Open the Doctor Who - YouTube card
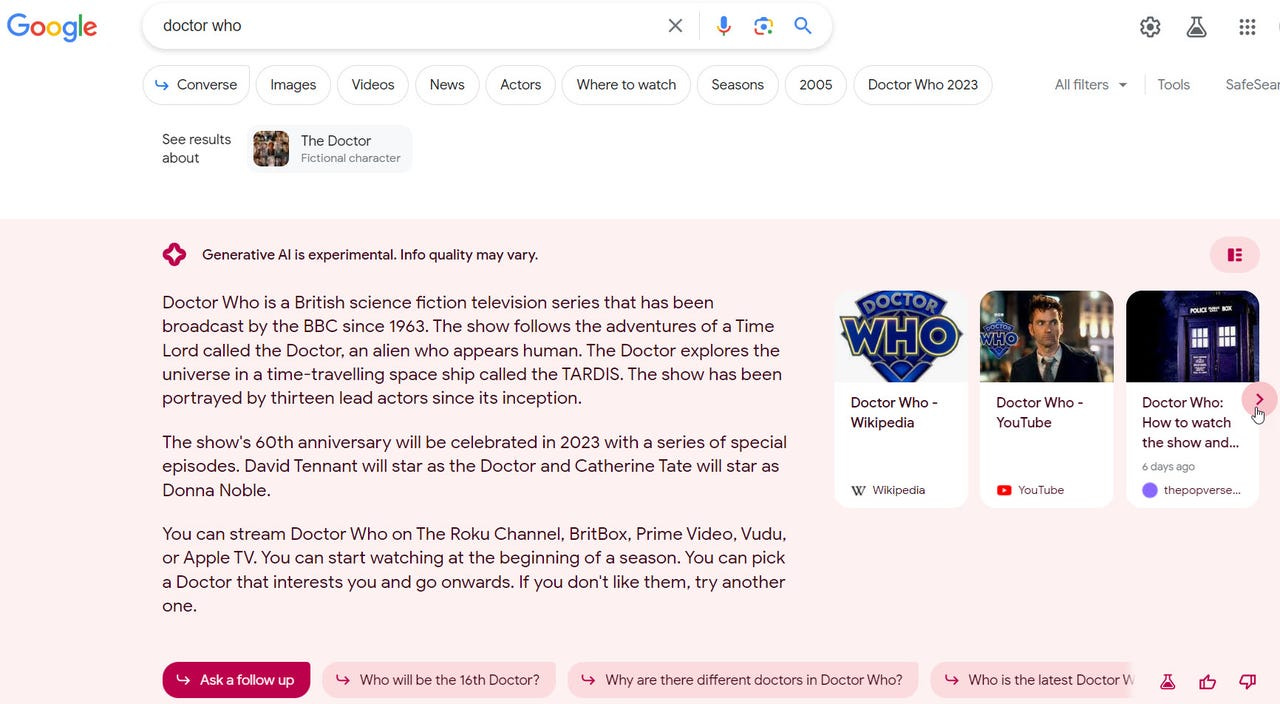The height and width of the screenshot is (704, 1280). pos(1046,399)
